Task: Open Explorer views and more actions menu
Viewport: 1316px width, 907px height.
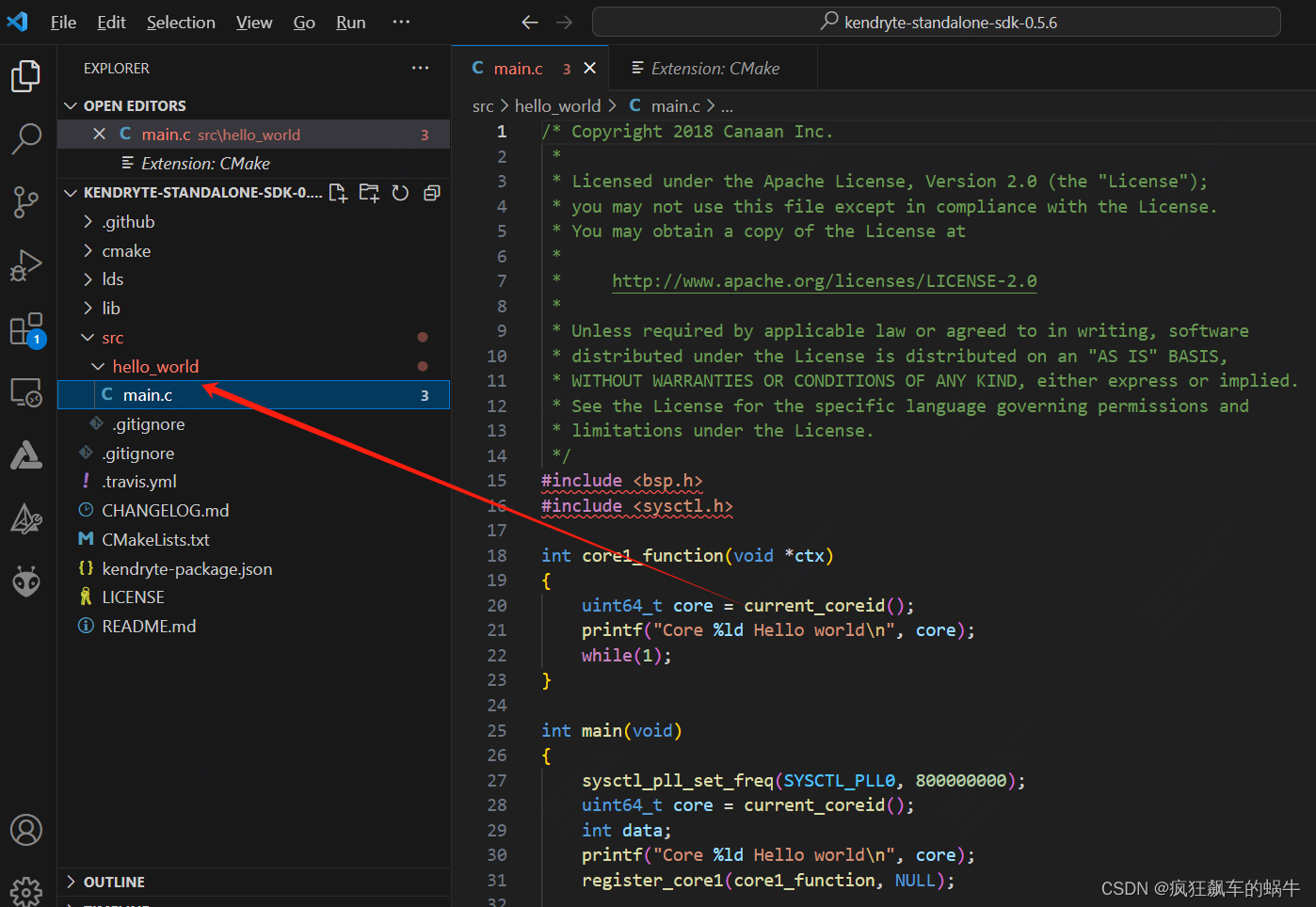Action: (420, 68)
